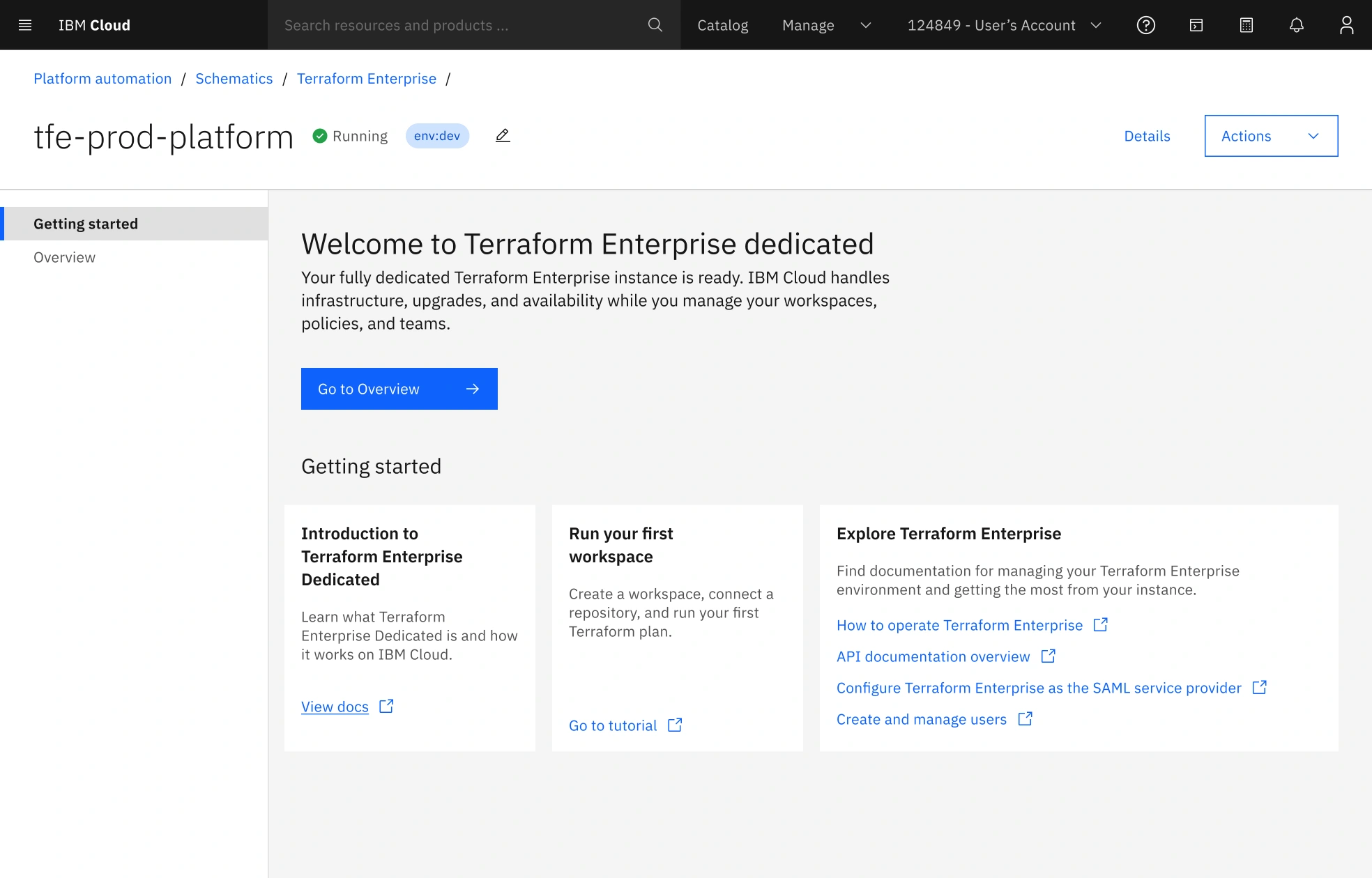Open the View docs link
This screenshot has width=1372, height=878.
click(x=335, y=707)
